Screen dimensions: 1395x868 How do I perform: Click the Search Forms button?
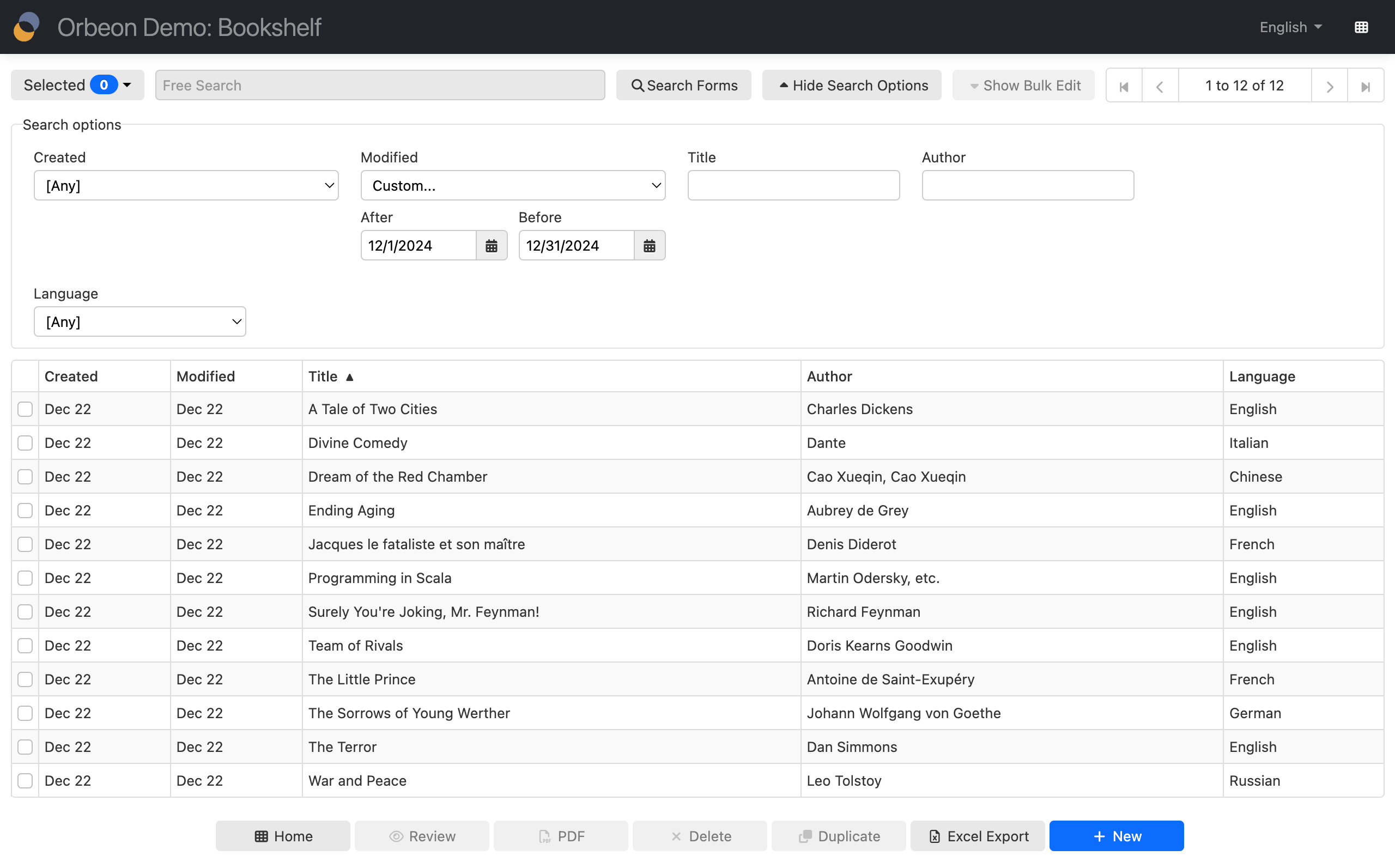tap(684, 85)
